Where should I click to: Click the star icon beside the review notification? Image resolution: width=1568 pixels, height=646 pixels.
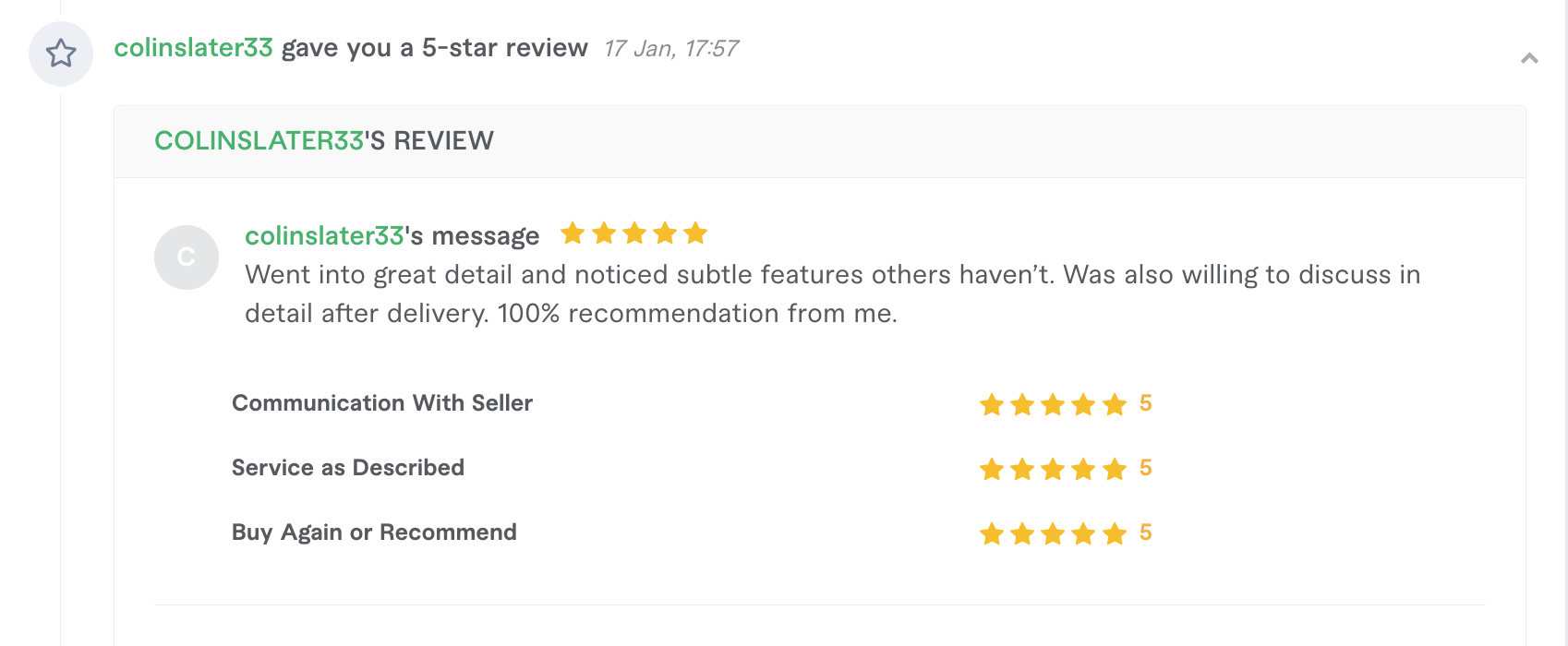tap(61, 54)
